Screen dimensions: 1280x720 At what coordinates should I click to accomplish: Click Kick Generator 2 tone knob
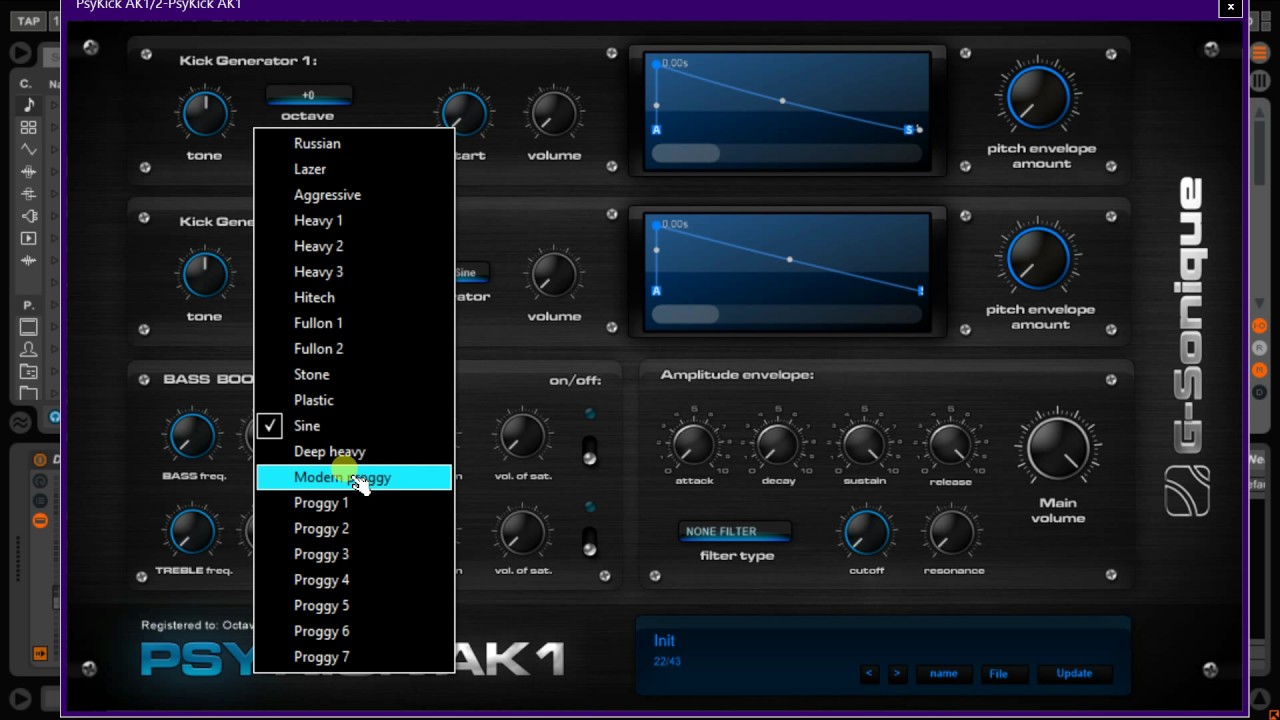pos(205,274)
